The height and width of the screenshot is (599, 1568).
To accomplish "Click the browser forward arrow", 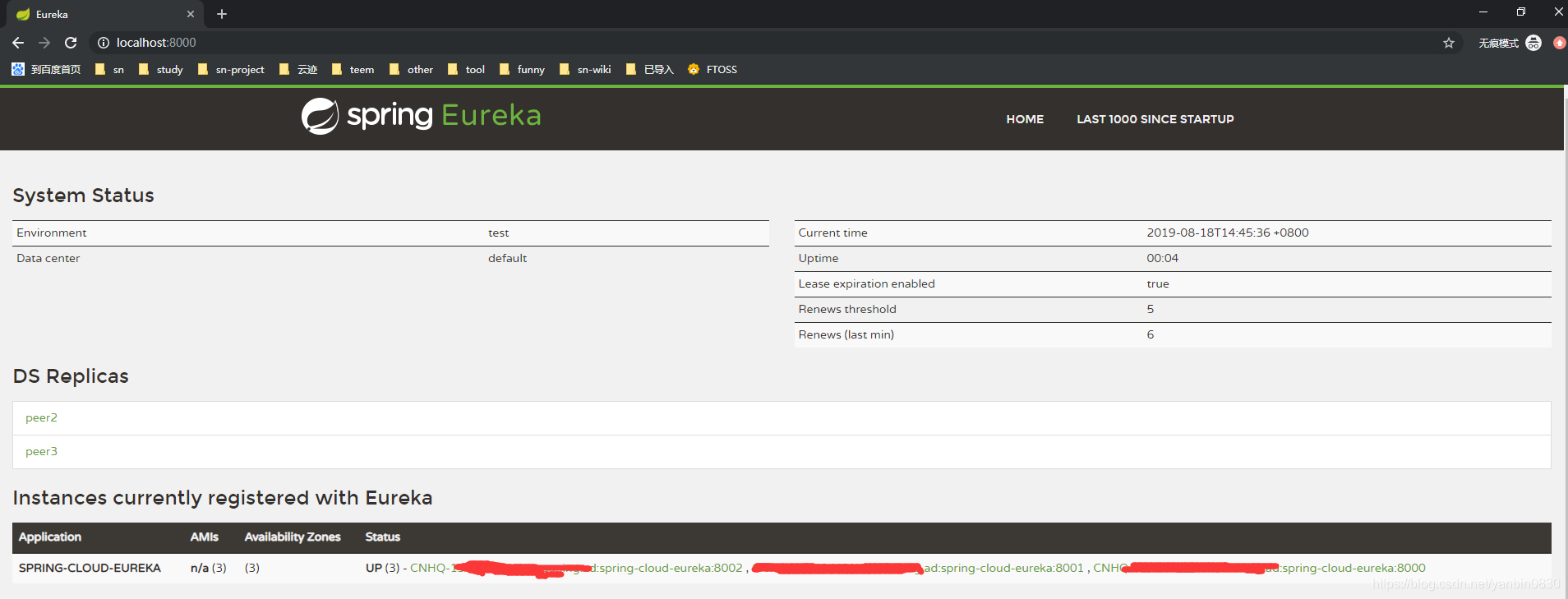I will pyautogui.click(x=44, y=43).
